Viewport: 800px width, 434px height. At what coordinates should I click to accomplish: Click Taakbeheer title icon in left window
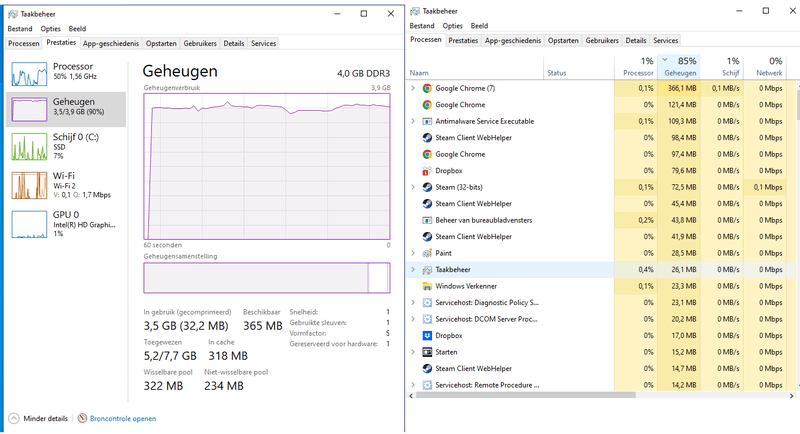13,14
